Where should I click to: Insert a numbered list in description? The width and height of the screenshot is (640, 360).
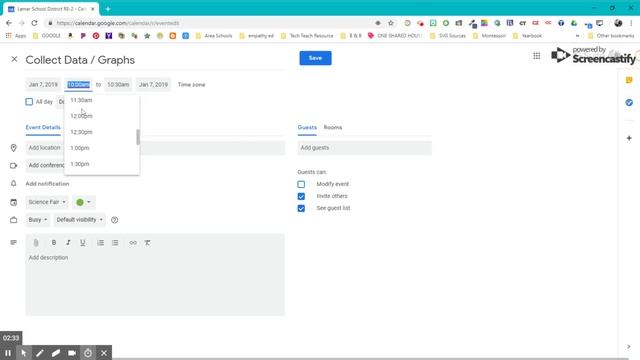coord(100,242)
